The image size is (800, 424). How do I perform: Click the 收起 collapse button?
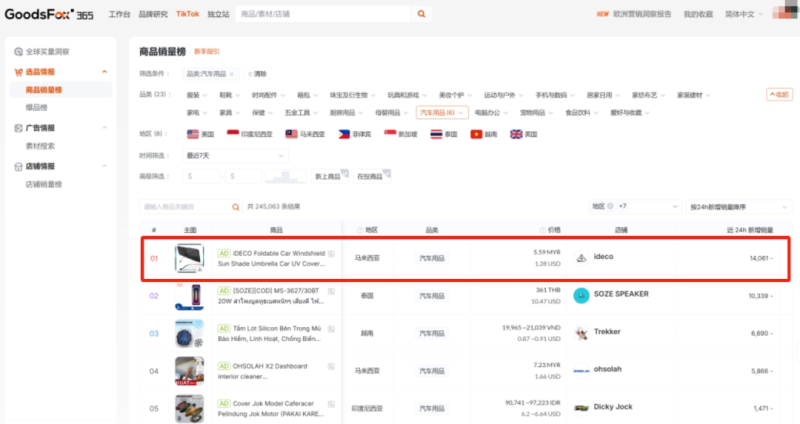[x=779, y=94]
